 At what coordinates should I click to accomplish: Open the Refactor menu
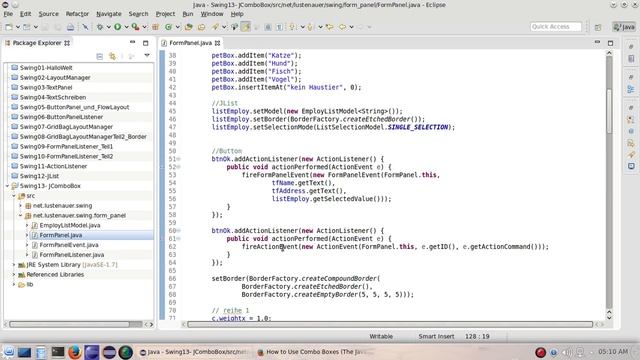(x=77, y=14)
